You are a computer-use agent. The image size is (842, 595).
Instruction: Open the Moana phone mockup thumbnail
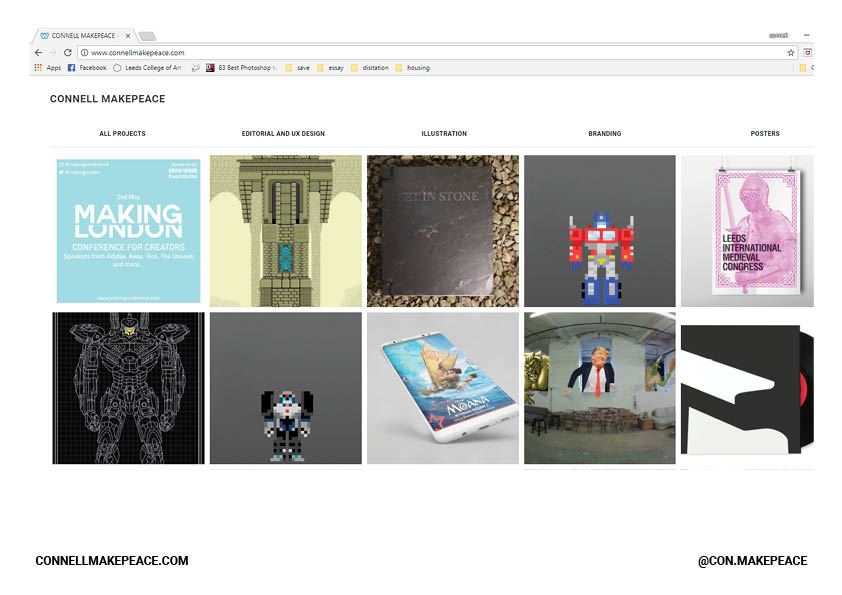click(443, 388)
